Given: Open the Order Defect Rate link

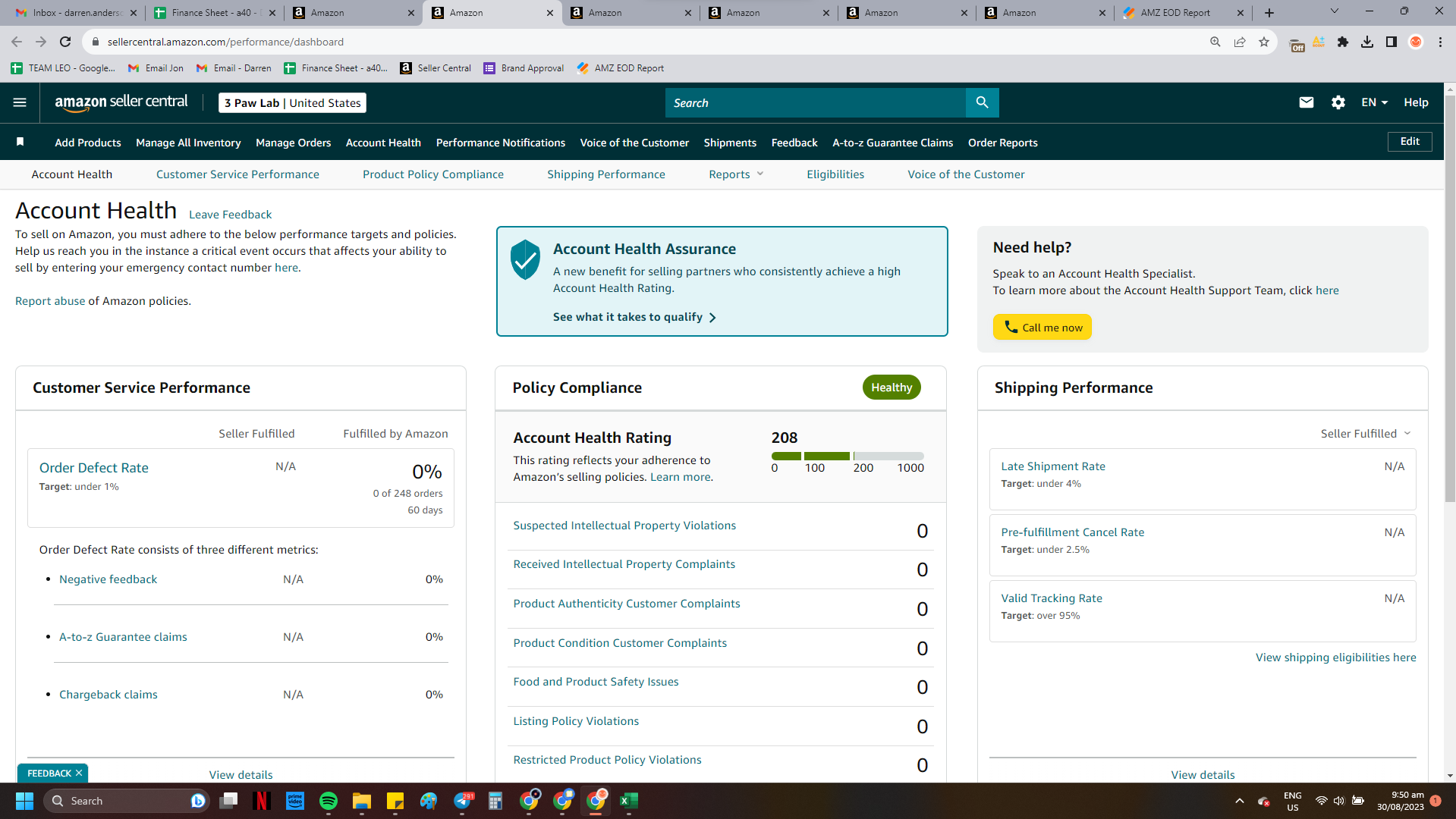Looking at the screenshot, I should (x=94, y=468).
